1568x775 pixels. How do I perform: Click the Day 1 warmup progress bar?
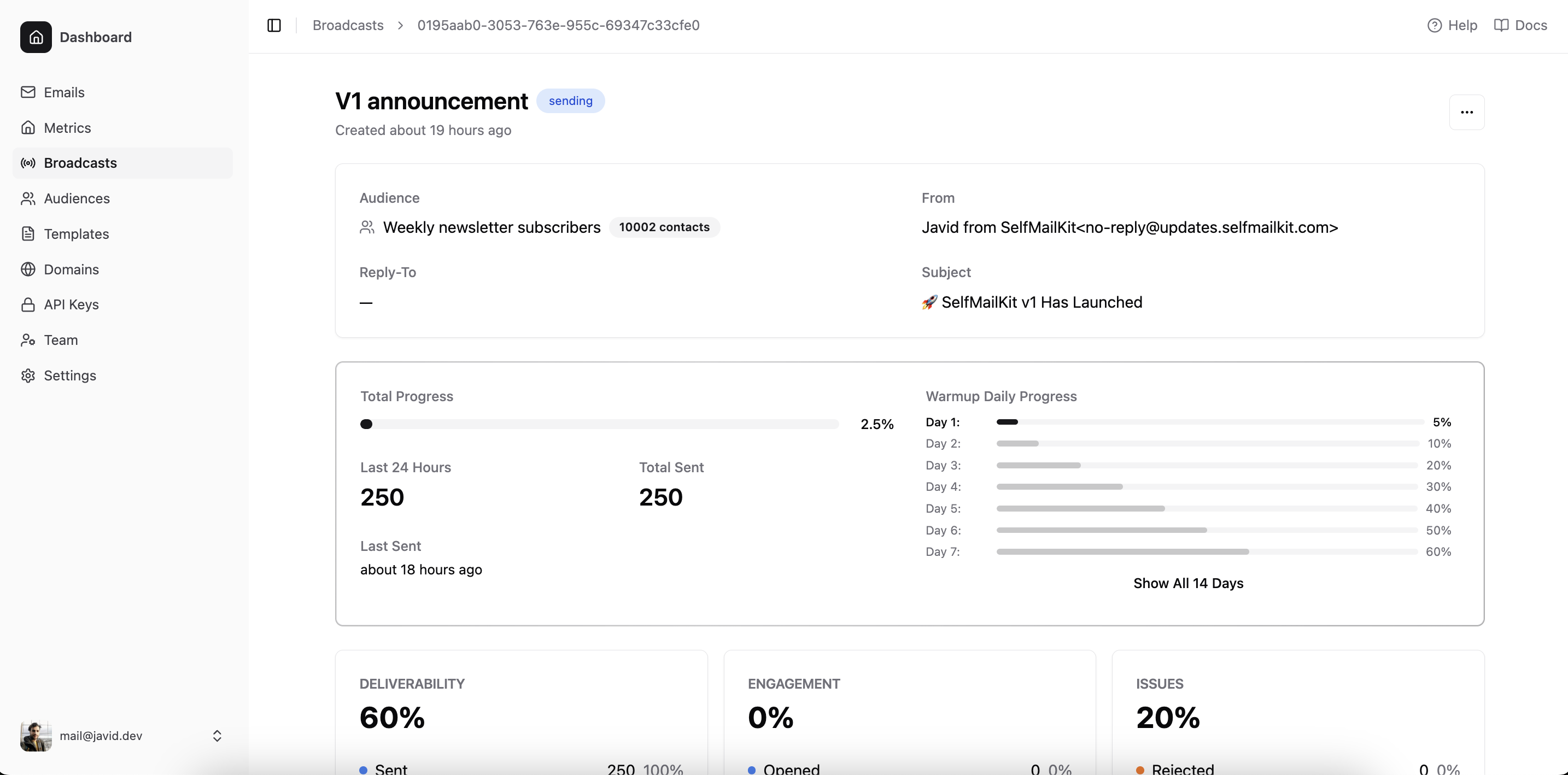click(1209, 421)
